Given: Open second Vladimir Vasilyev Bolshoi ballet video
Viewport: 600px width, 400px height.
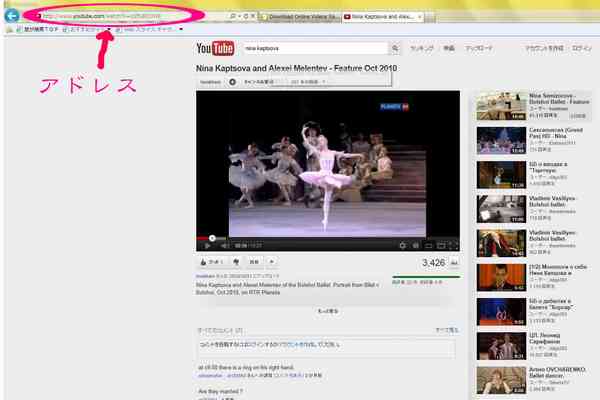Looking at the screenshot, I should 501,243.
